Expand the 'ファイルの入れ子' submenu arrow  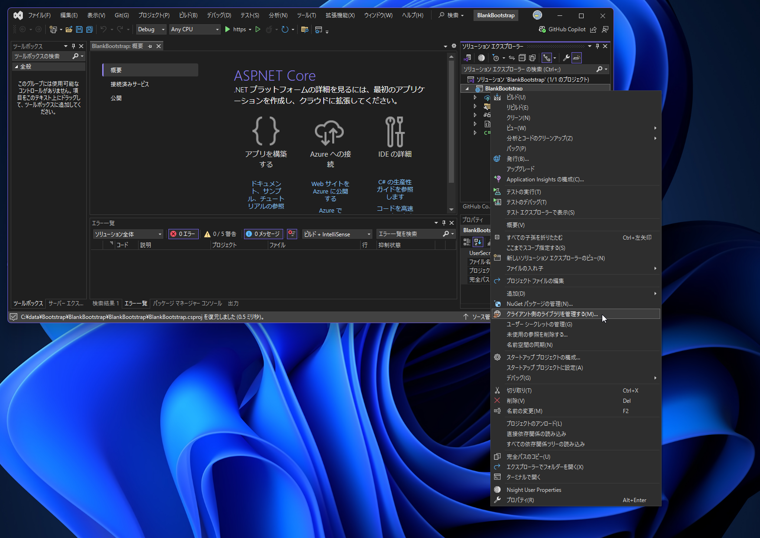pos(655,268)
